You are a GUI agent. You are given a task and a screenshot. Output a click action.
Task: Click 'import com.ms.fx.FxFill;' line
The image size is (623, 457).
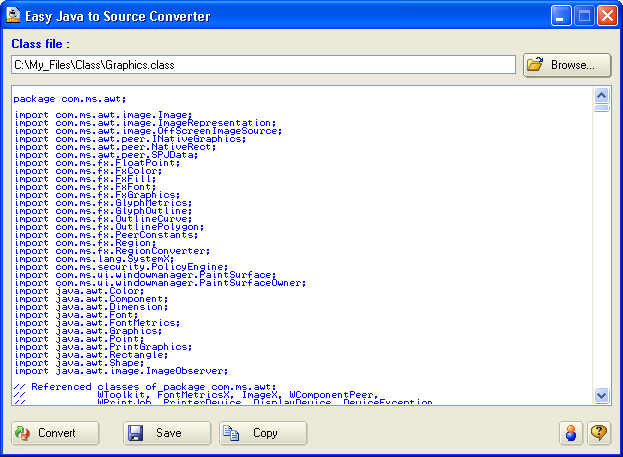pyautogui.click(x=85, y=179)
